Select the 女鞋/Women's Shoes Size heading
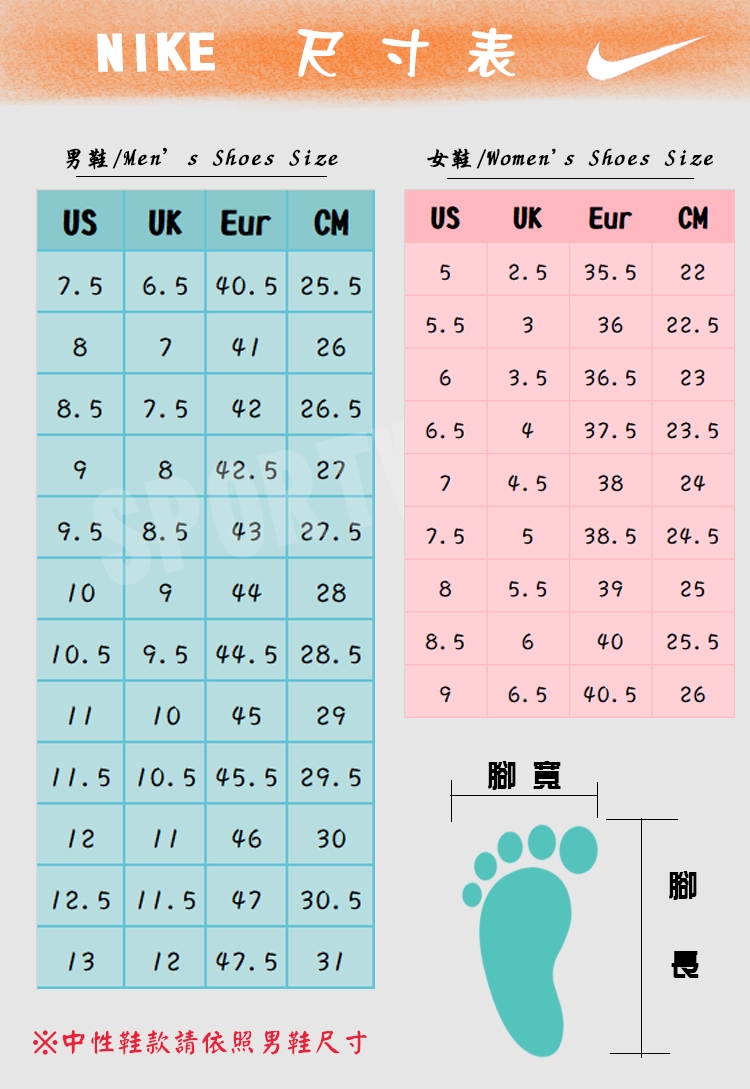 click(x=570, y=159)
